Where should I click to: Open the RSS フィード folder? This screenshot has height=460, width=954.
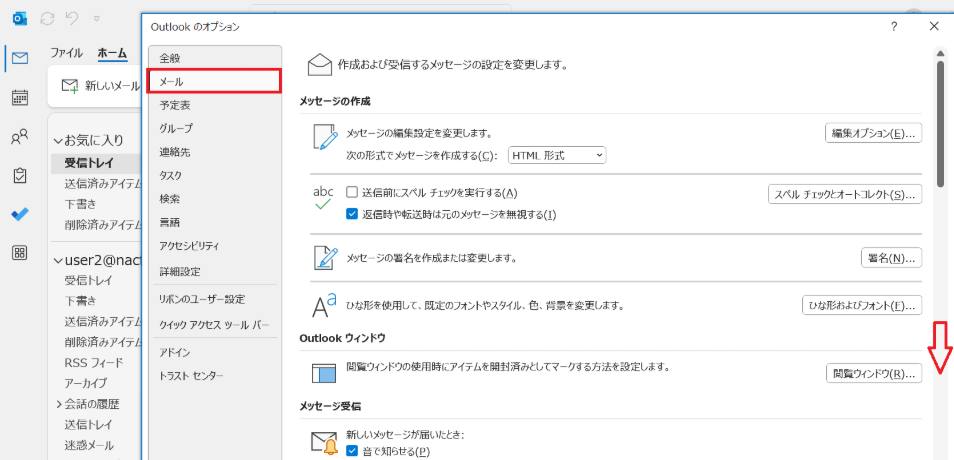[94, 363]
